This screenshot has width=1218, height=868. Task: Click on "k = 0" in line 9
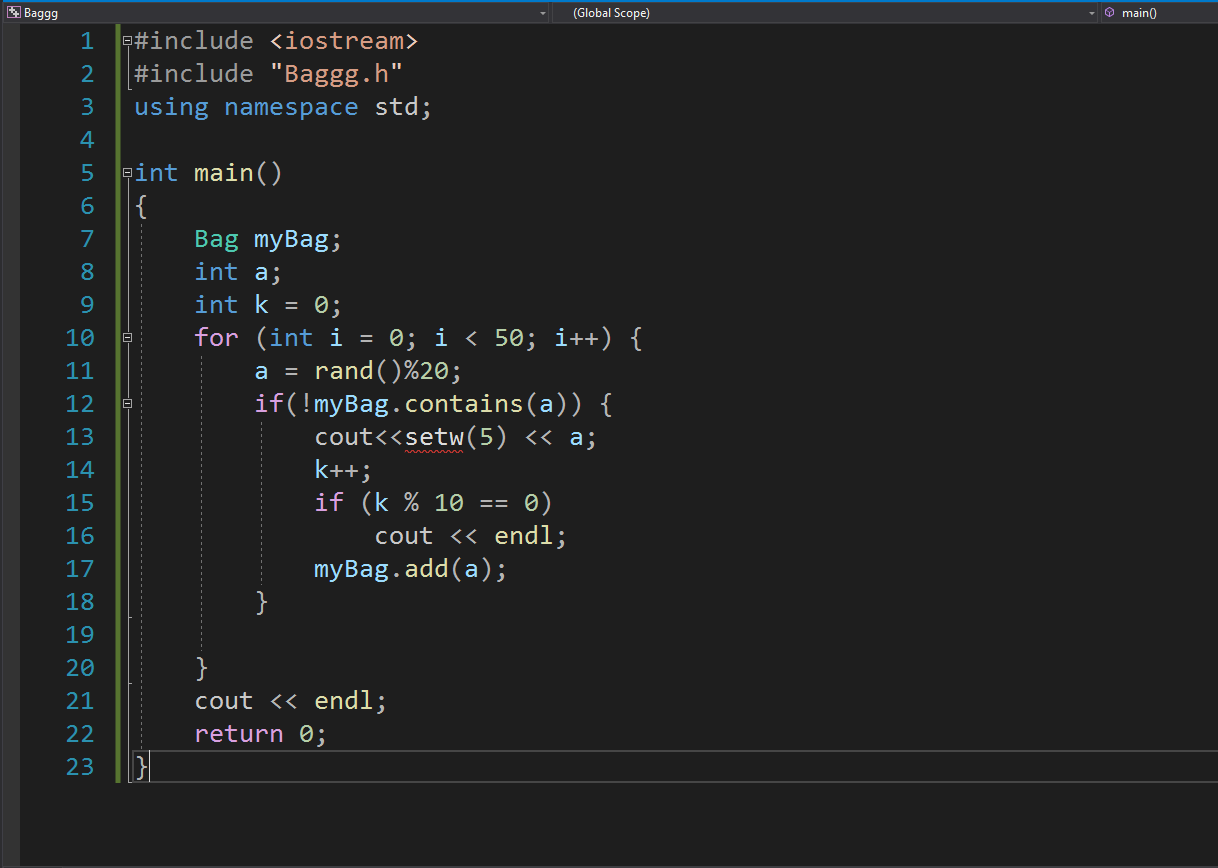coord(291,305)
